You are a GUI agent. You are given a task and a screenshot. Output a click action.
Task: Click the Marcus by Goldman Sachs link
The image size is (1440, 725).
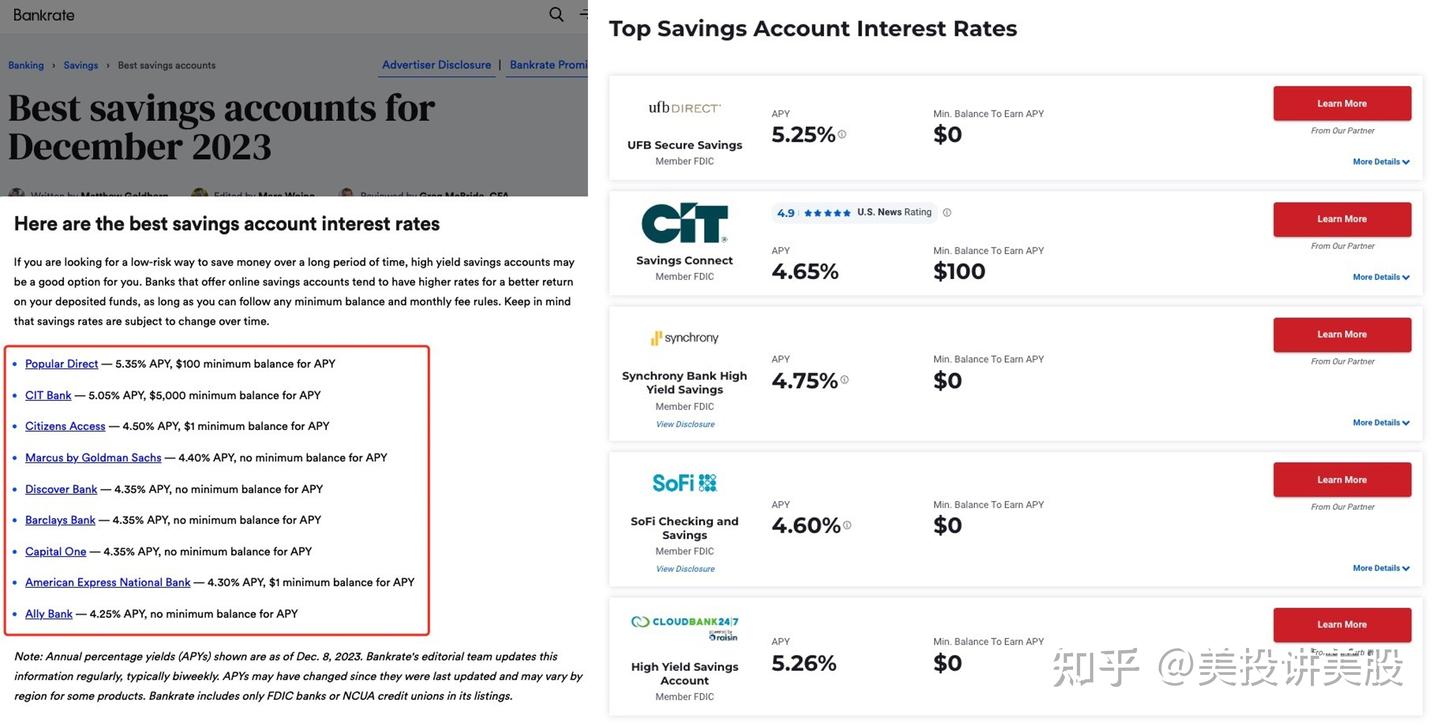coord(93,458)
